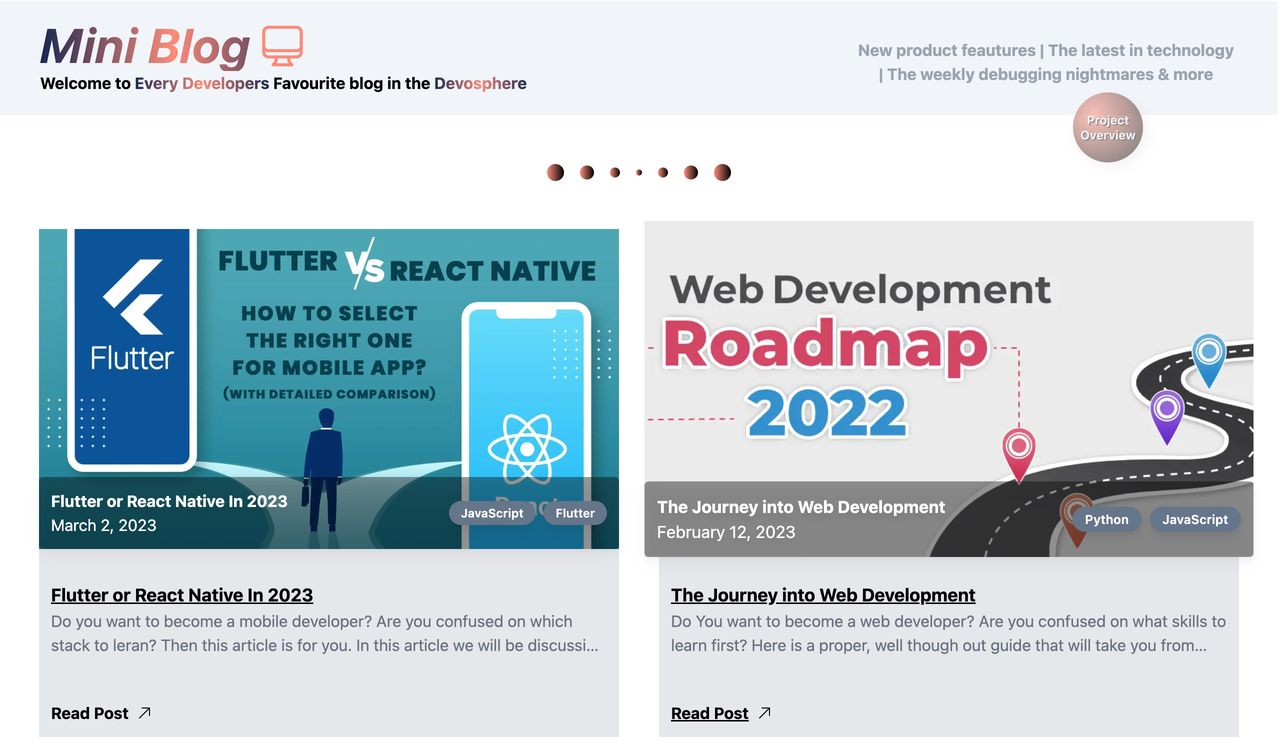The image size is (1280, 752).
Task: Open the Flutter vs React Native thumbnail
Action: [329, 389]
